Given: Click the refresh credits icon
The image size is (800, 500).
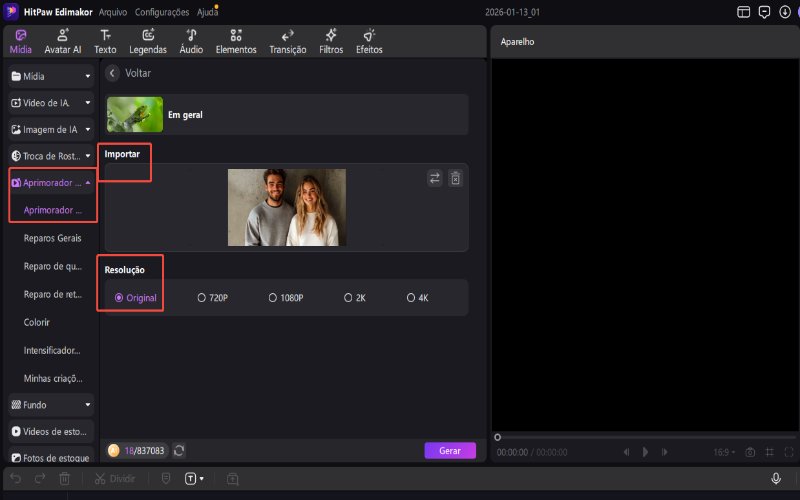Looking at the screenshot, I should [x=179, y=451].
